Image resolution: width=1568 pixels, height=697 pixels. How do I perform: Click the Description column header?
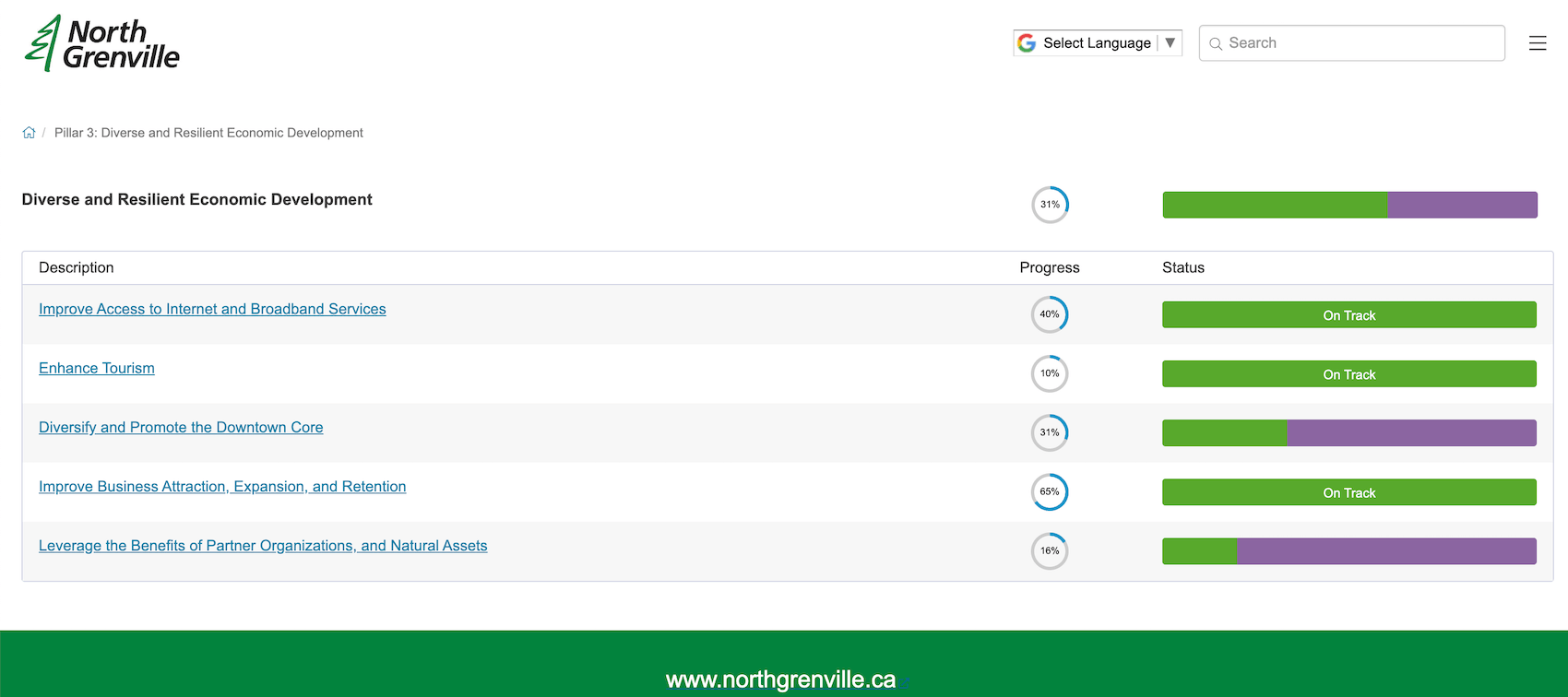tap(77, 267)
